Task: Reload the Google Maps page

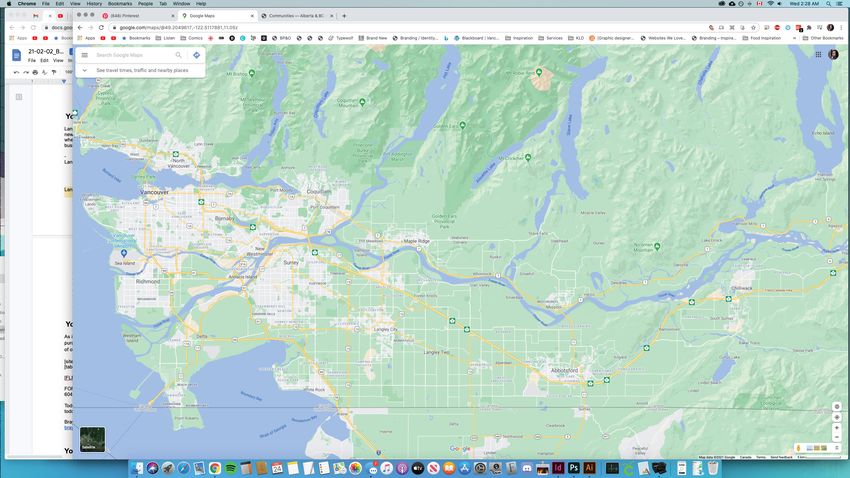Action: (101, 27)
